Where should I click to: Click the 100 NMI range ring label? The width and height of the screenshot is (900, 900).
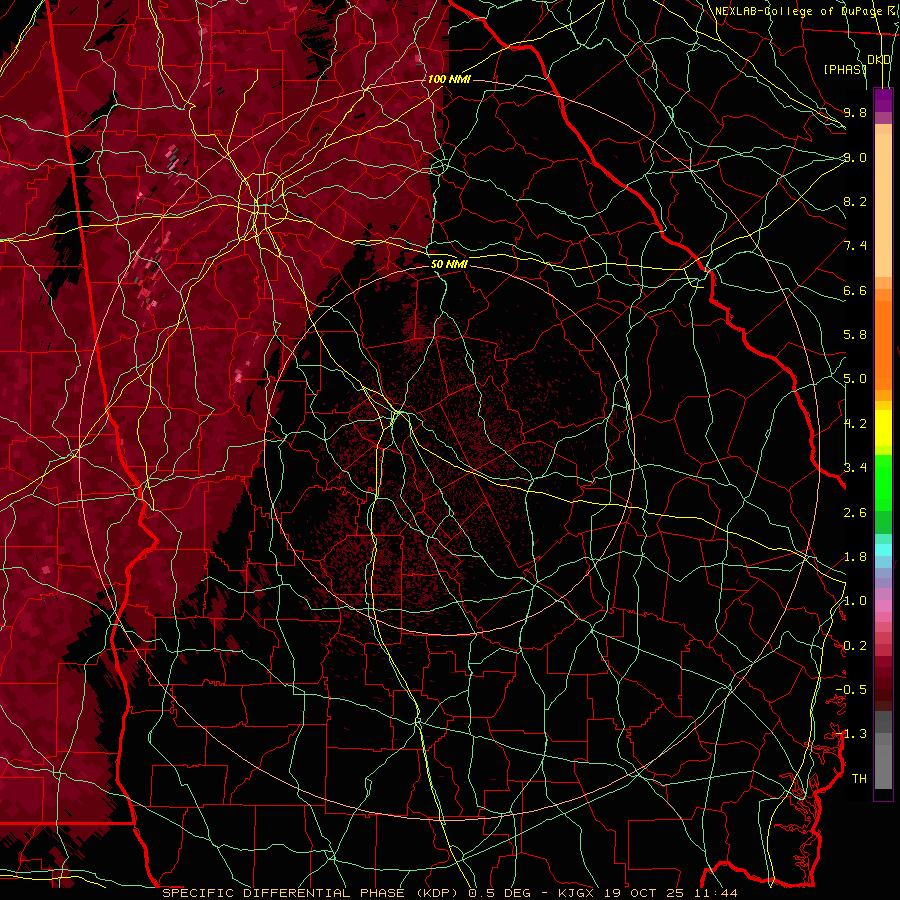(449, 79)
